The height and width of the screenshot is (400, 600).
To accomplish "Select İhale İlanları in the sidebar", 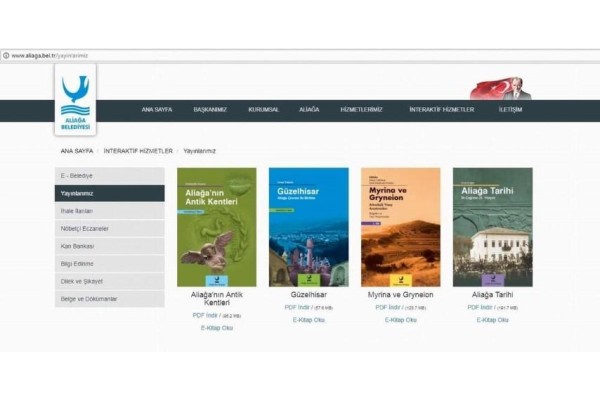I will point(109,211).
